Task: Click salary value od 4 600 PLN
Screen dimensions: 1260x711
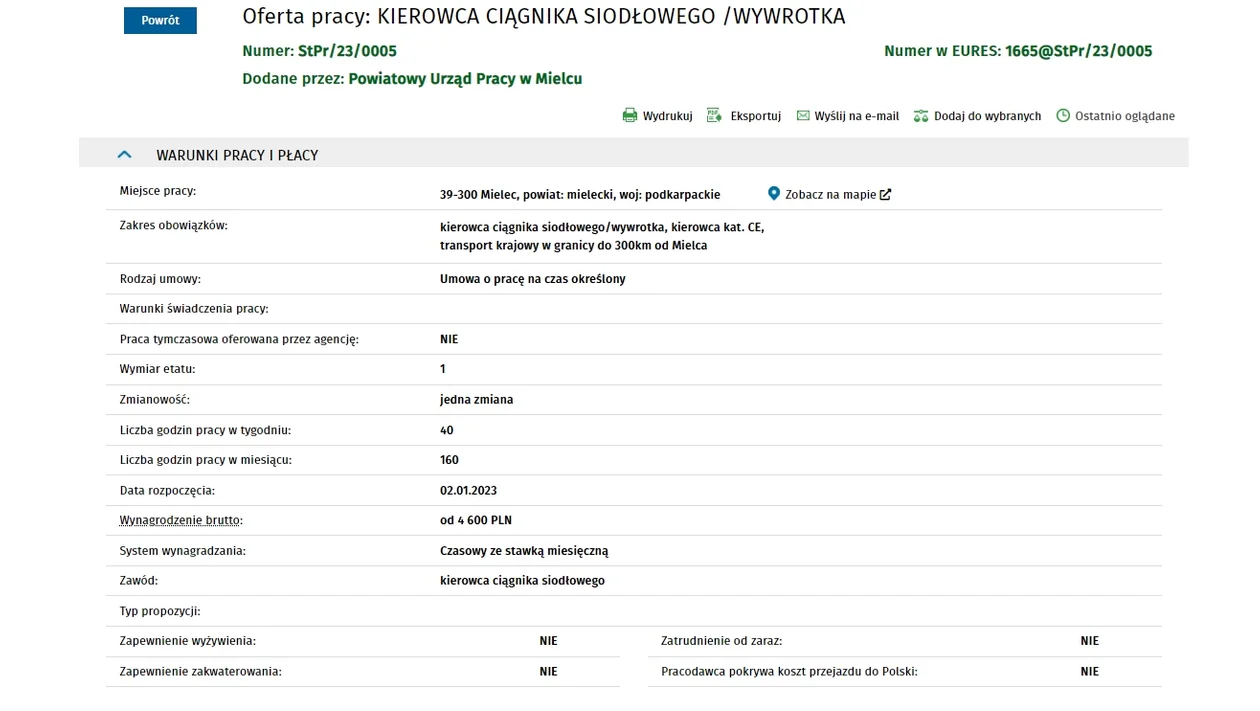Action: pyautogui.click(x=476, y=520)
